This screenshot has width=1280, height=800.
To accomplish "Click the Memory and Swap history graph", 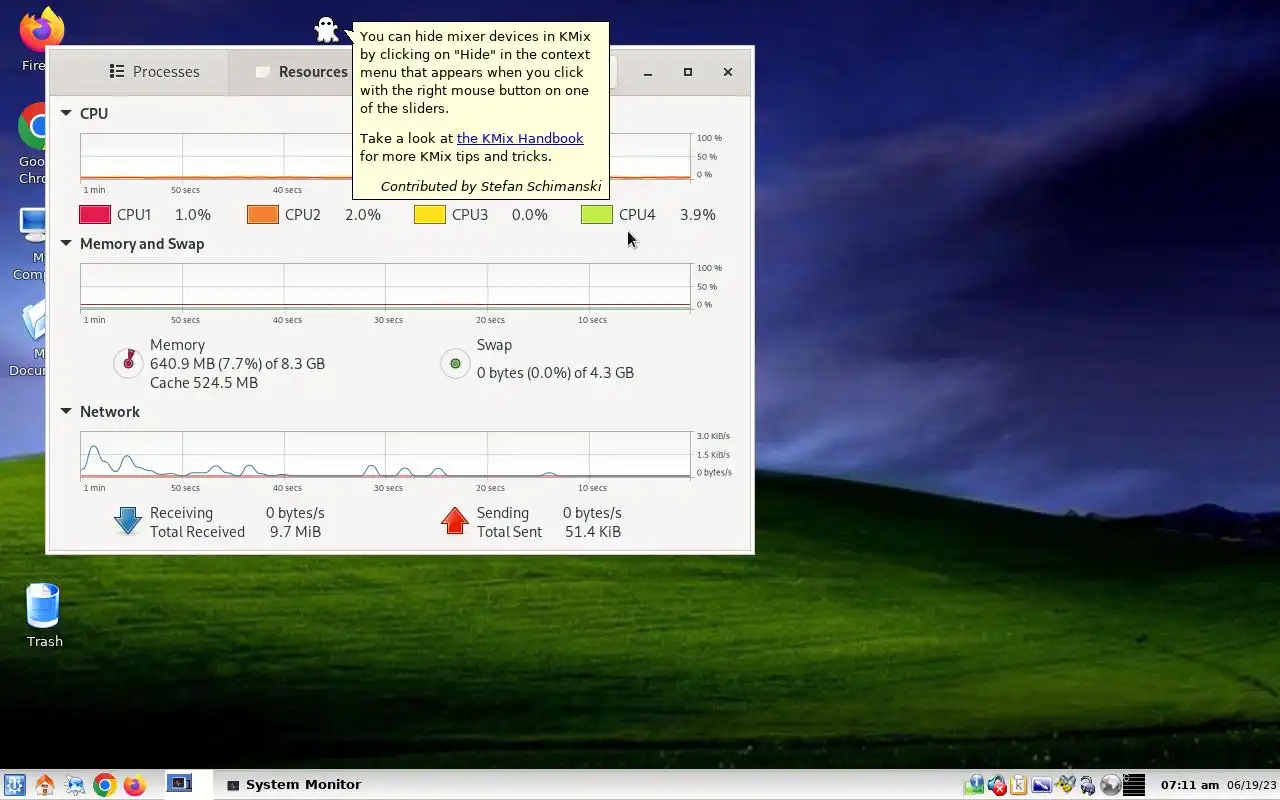I will coord(385,287).
